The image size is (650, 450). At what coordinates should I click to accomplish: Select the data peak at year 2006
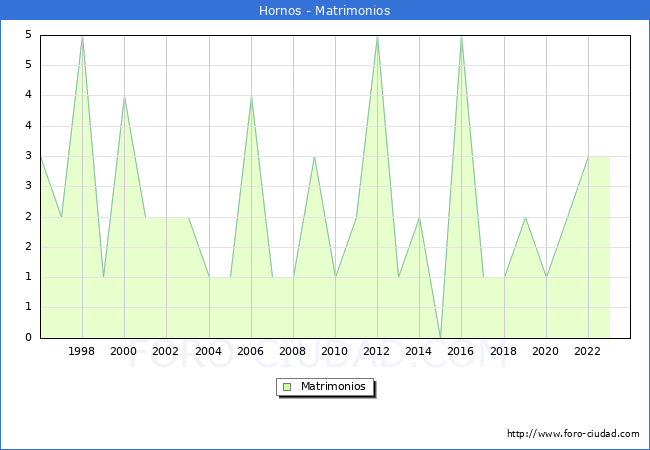point(251,97)
